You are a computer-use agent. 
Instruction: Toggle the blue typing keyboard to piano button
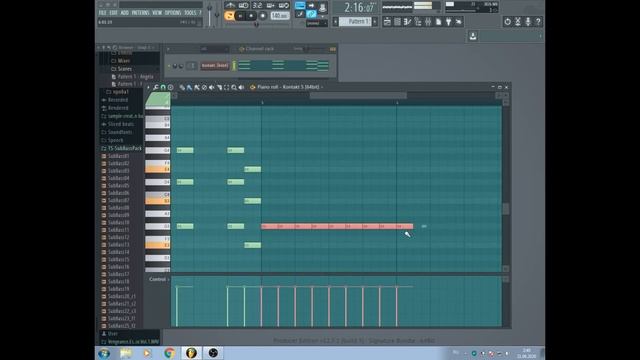click(x=300, y=5)
